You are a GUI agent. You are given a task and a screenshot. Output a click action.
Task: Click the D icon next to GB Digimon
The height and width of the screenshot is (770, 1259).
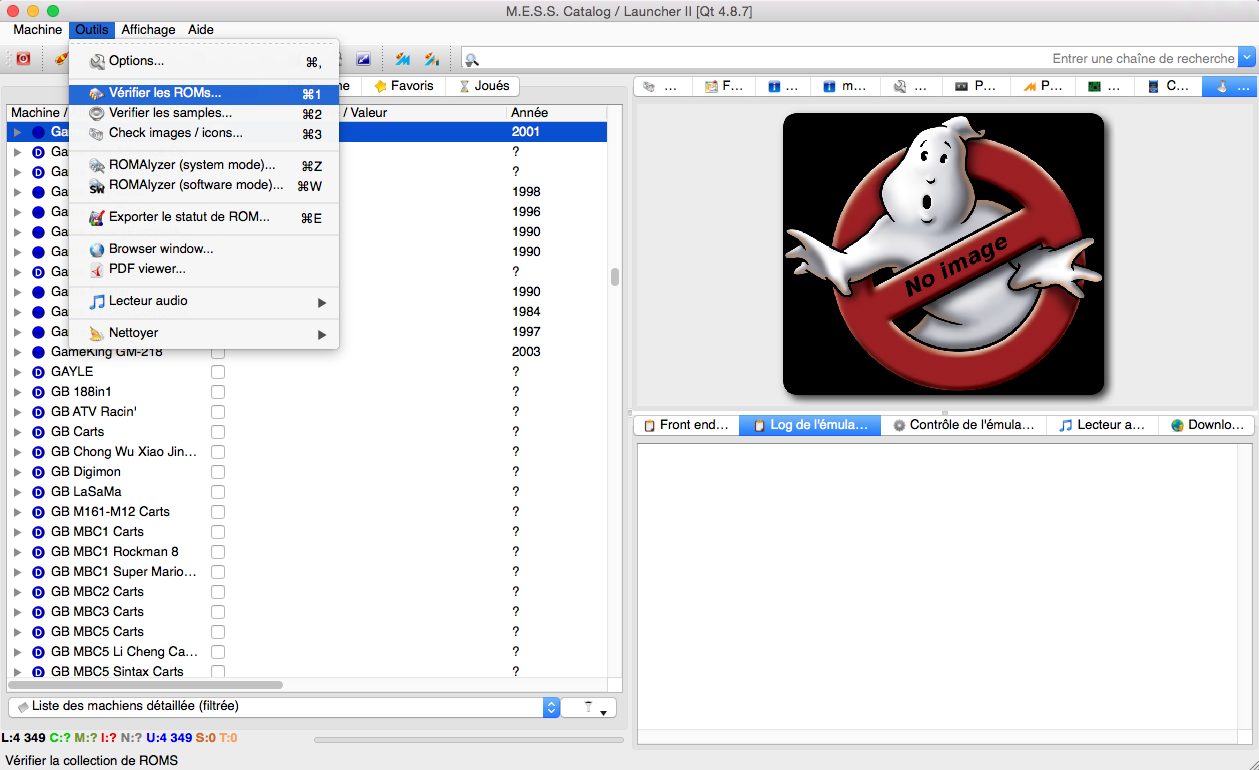39,472
